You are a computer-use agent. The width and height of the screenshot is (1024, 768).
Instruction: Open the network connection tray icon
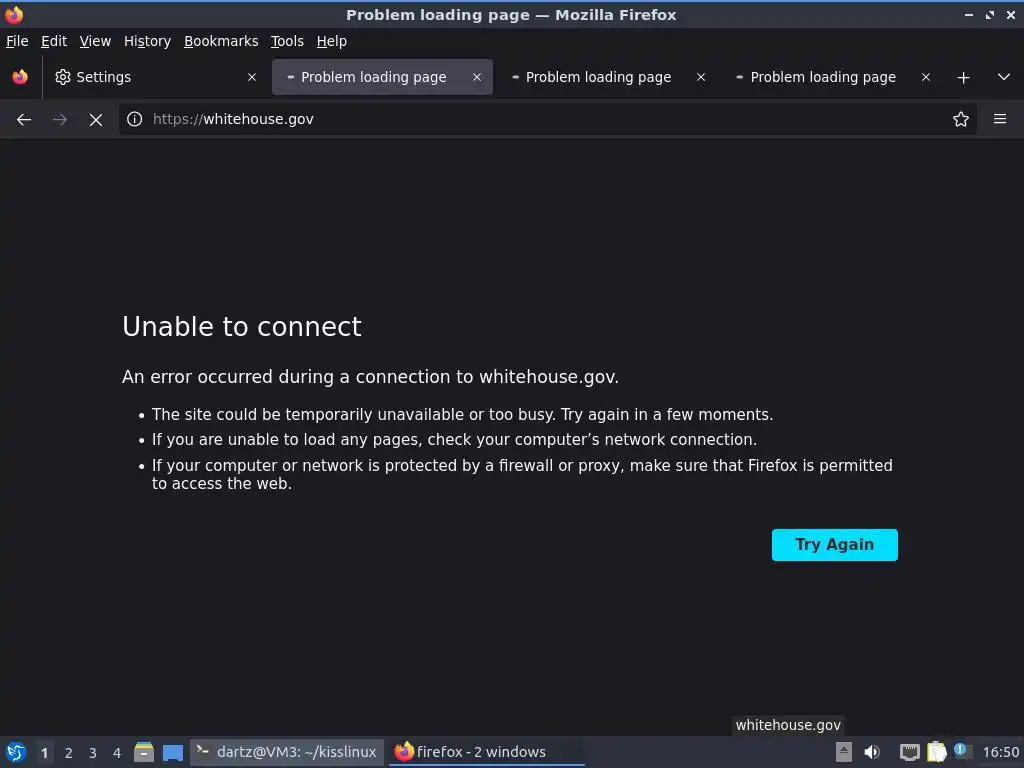(x=909, y=752)
